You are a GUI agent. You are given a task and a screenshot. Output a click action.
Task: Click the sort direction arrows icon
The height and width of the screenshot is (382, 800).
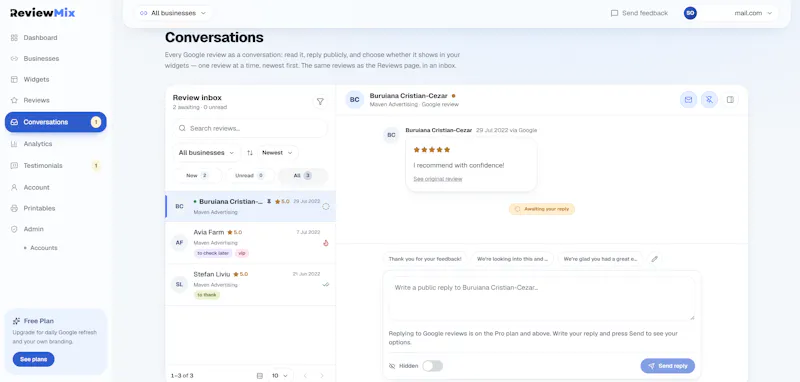[x=249, y=152]
